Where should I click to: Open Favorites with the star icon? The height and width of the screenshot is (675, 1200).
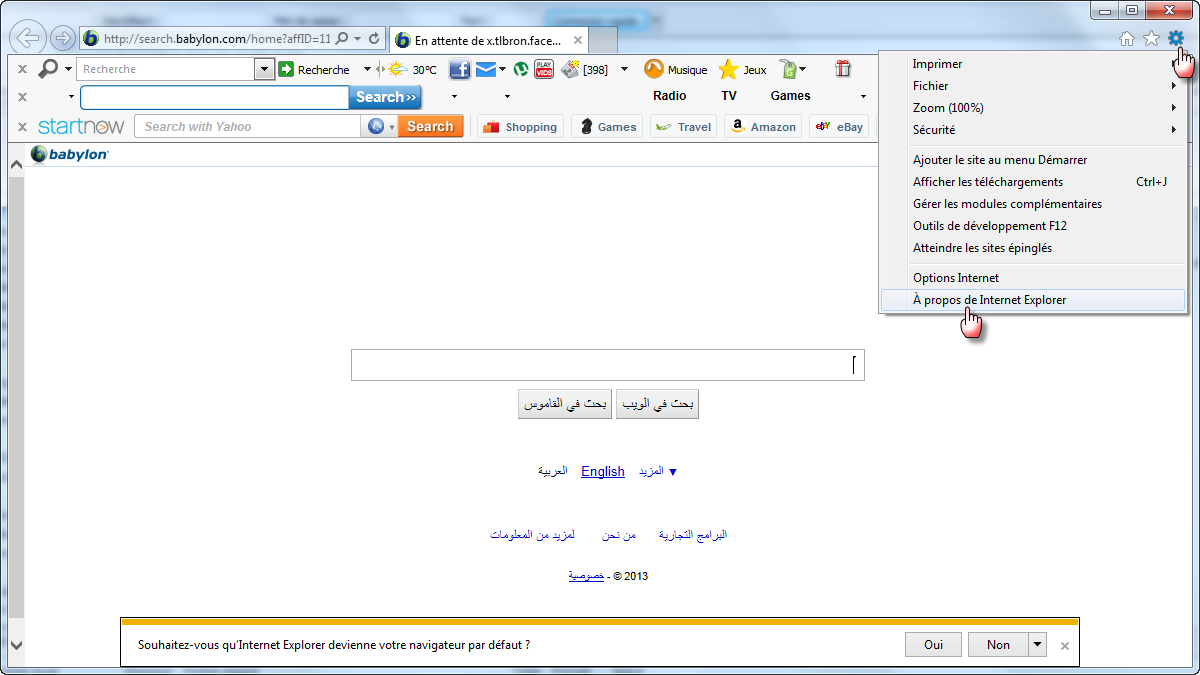point(1151,39)
